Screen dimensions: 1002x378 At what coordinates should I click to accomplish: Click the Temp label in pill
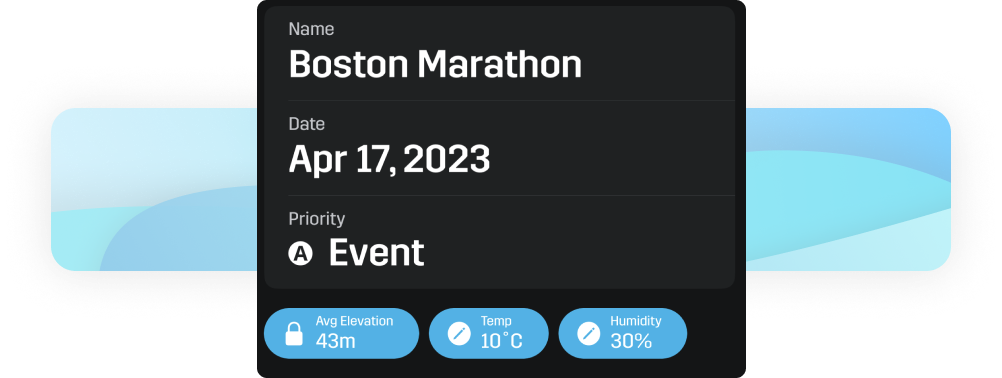(x=496, y=321)
